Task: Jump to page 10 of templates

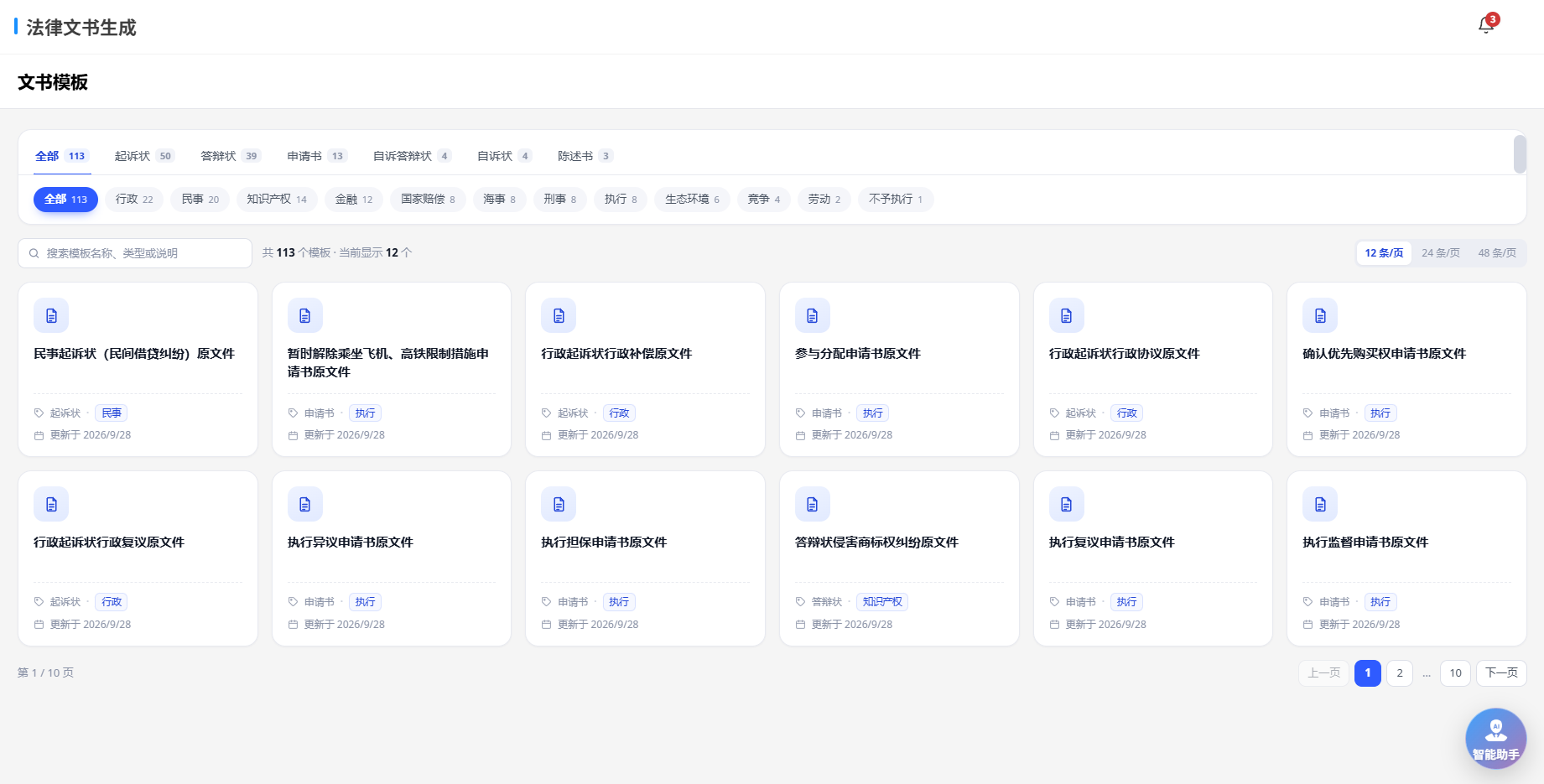Action: click(1456, 673)
